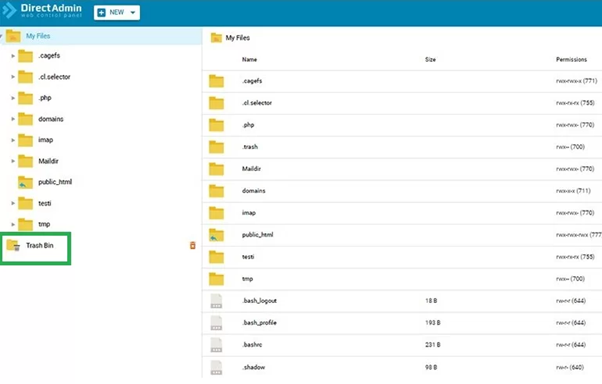This screenshot has width=602, height=384.
Task: Click domains name in file list
Action: (x=253, y=190)
